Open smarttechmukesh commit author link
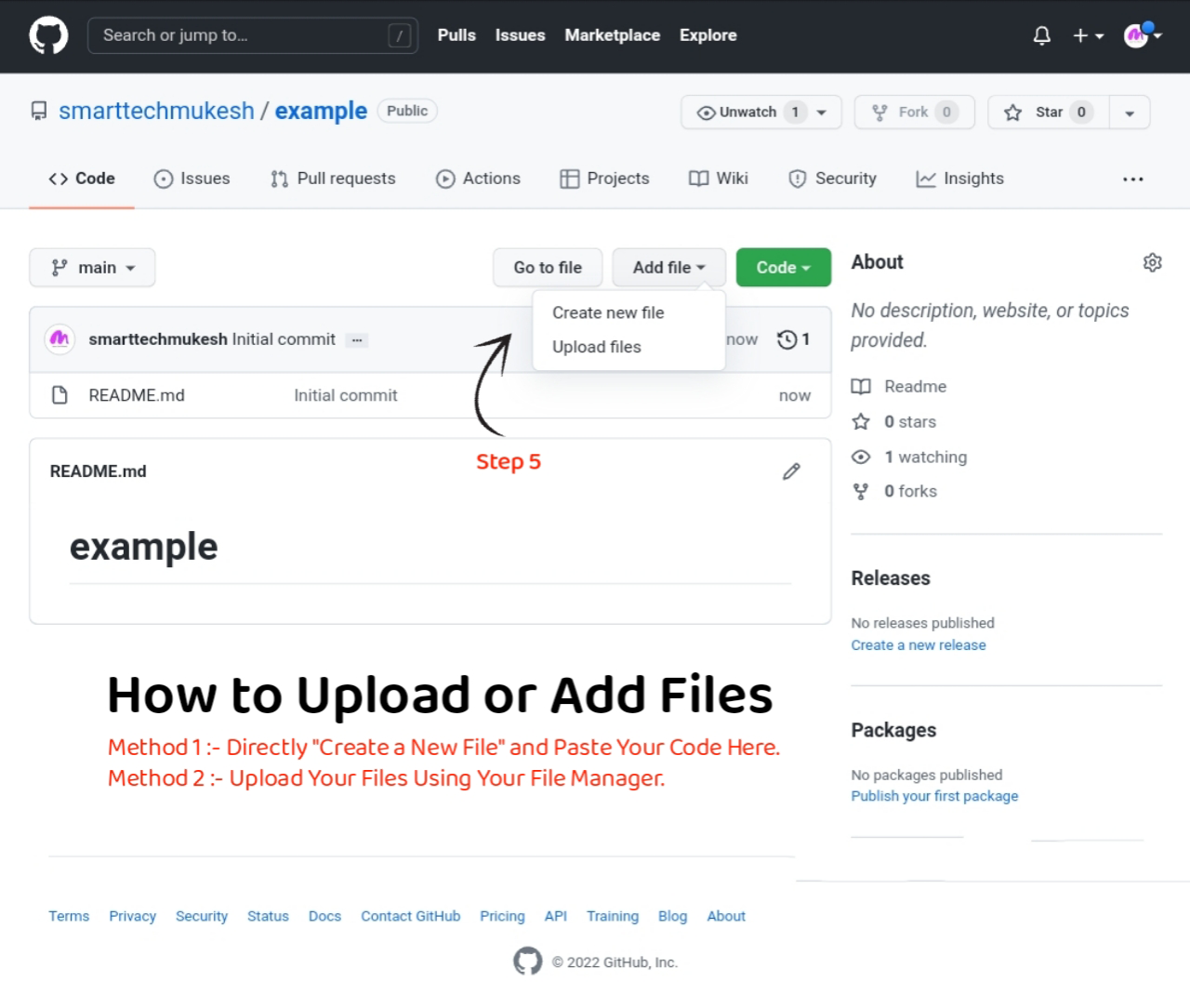Image resolution: width=1190 pixels, height=1008 pixels. [x=158, y=339]
